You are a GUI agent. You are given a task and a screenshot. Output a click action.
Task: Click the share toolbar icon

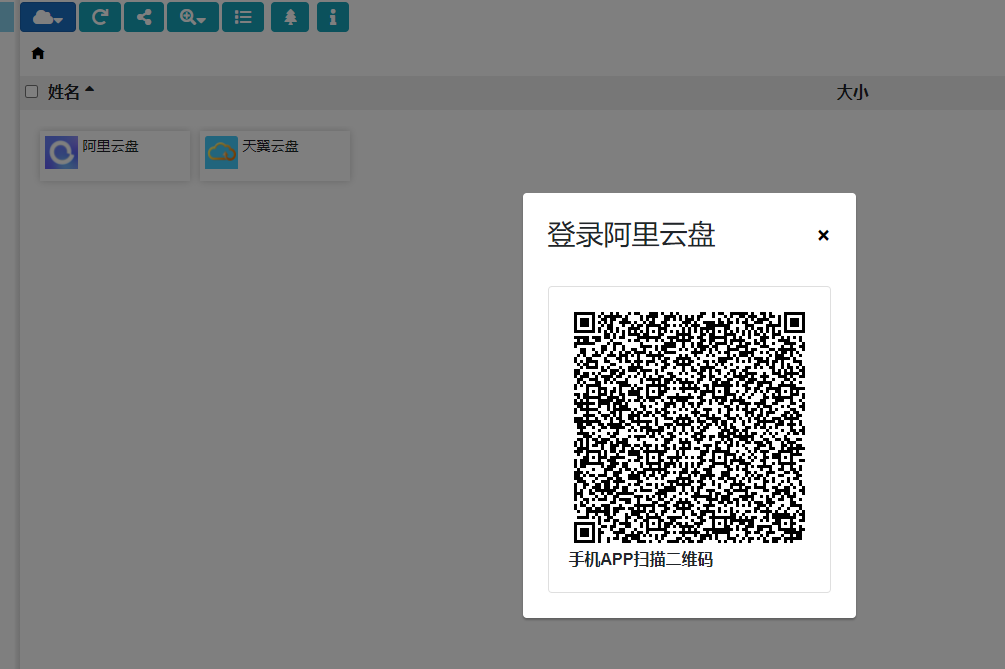[144, 17]
